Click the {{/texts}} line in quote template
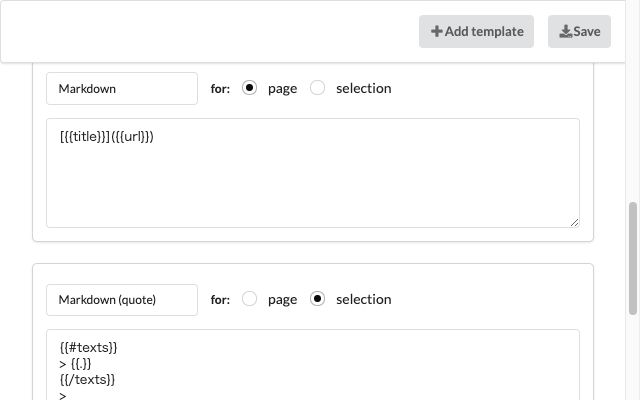The image size is (640, 400). 87,379
